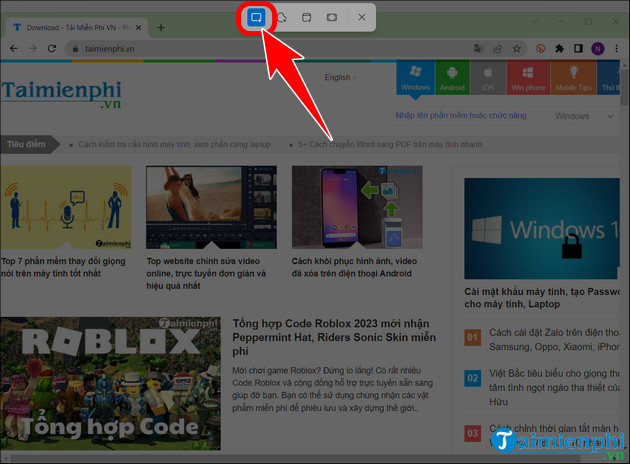Open the Win phone category
This screenshot has width=630, height=464.
click(x=528, y=78)
